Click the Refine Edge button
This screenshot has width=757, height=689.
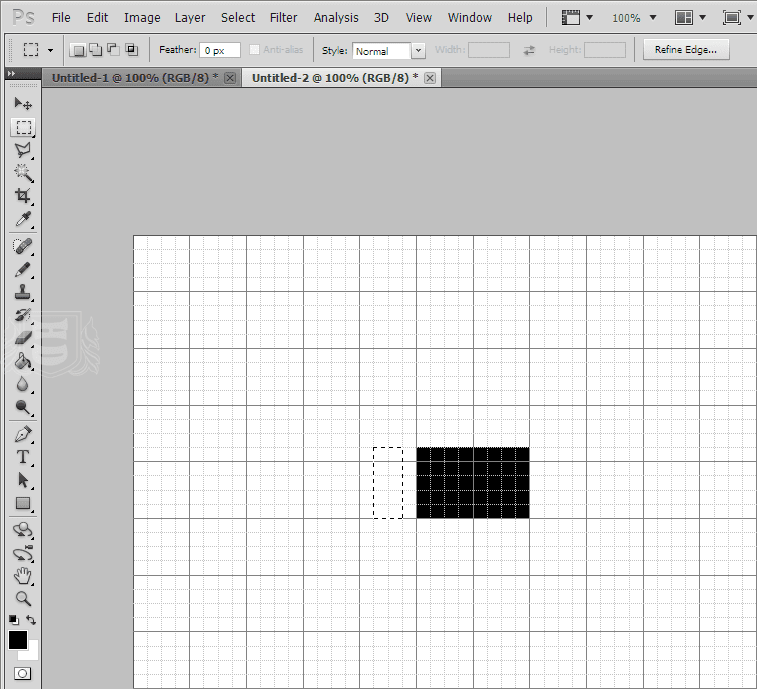click(x=686, y=50)
